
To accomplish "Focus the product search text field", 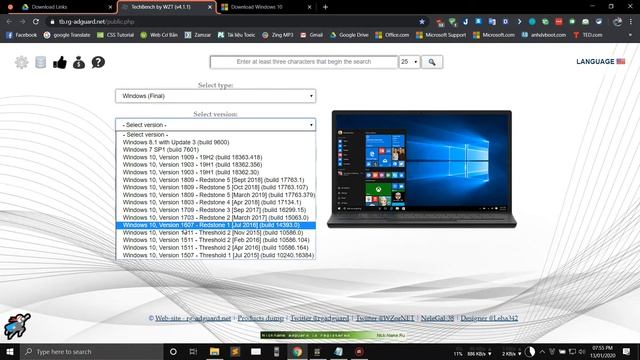I will click(304, 62).
